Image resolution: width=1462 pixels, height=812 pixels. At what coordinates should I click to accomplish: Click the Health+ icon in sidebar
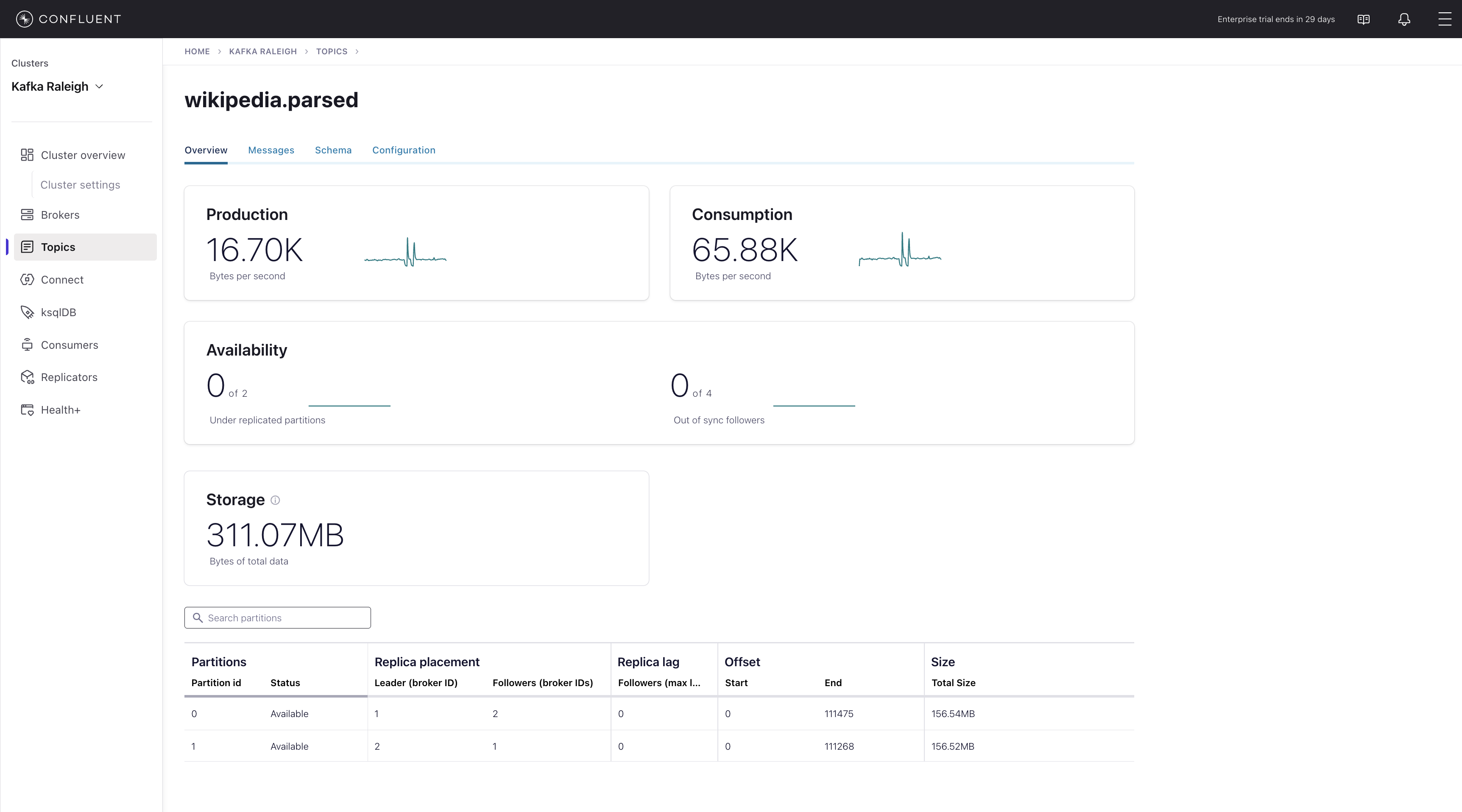pyautogui.click(x=27, y=410)
